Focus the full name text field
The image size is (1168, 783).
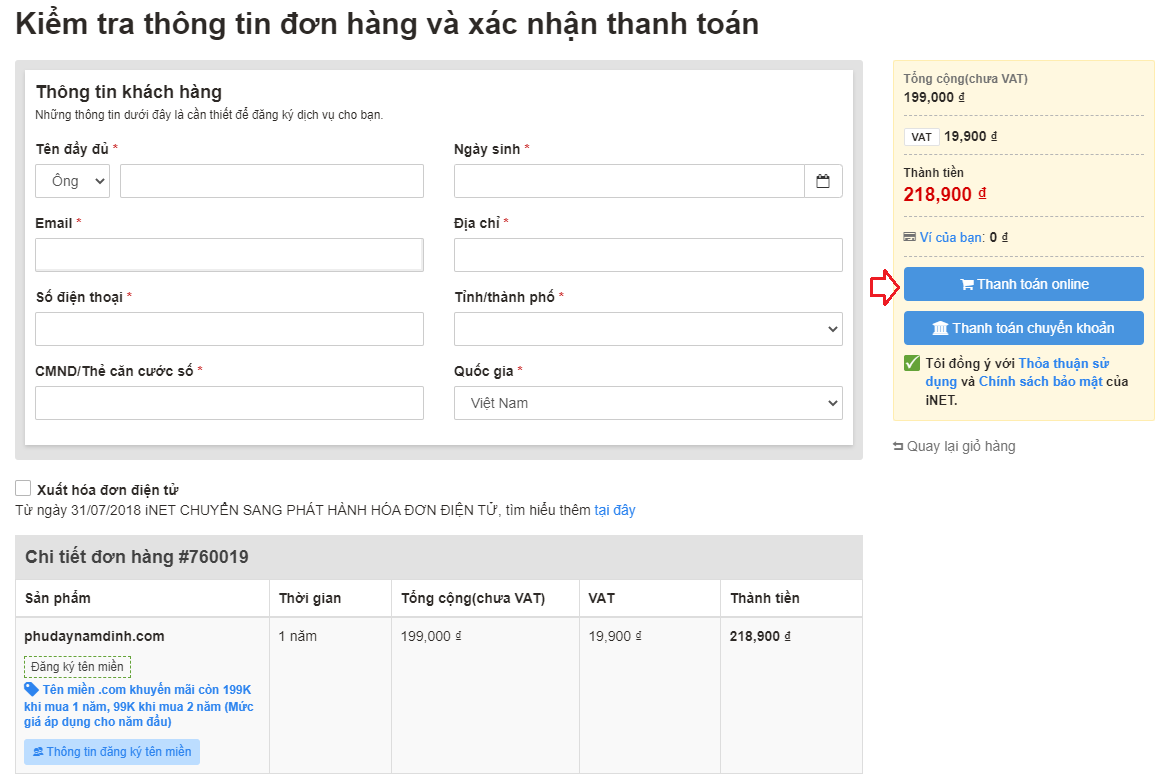(x=272, y=181)
